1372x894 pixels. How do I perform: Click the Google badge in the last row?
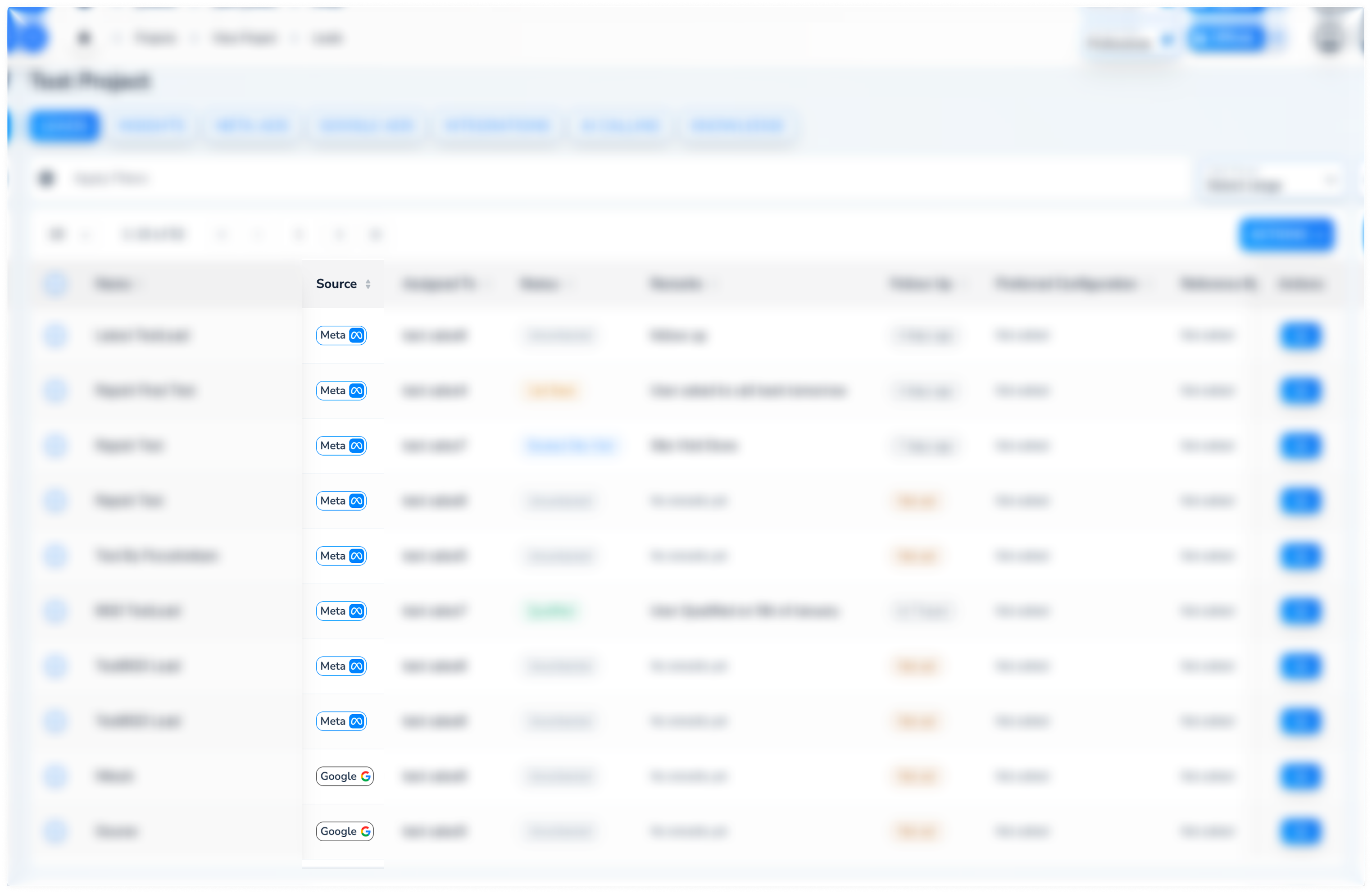coord(345,831)
